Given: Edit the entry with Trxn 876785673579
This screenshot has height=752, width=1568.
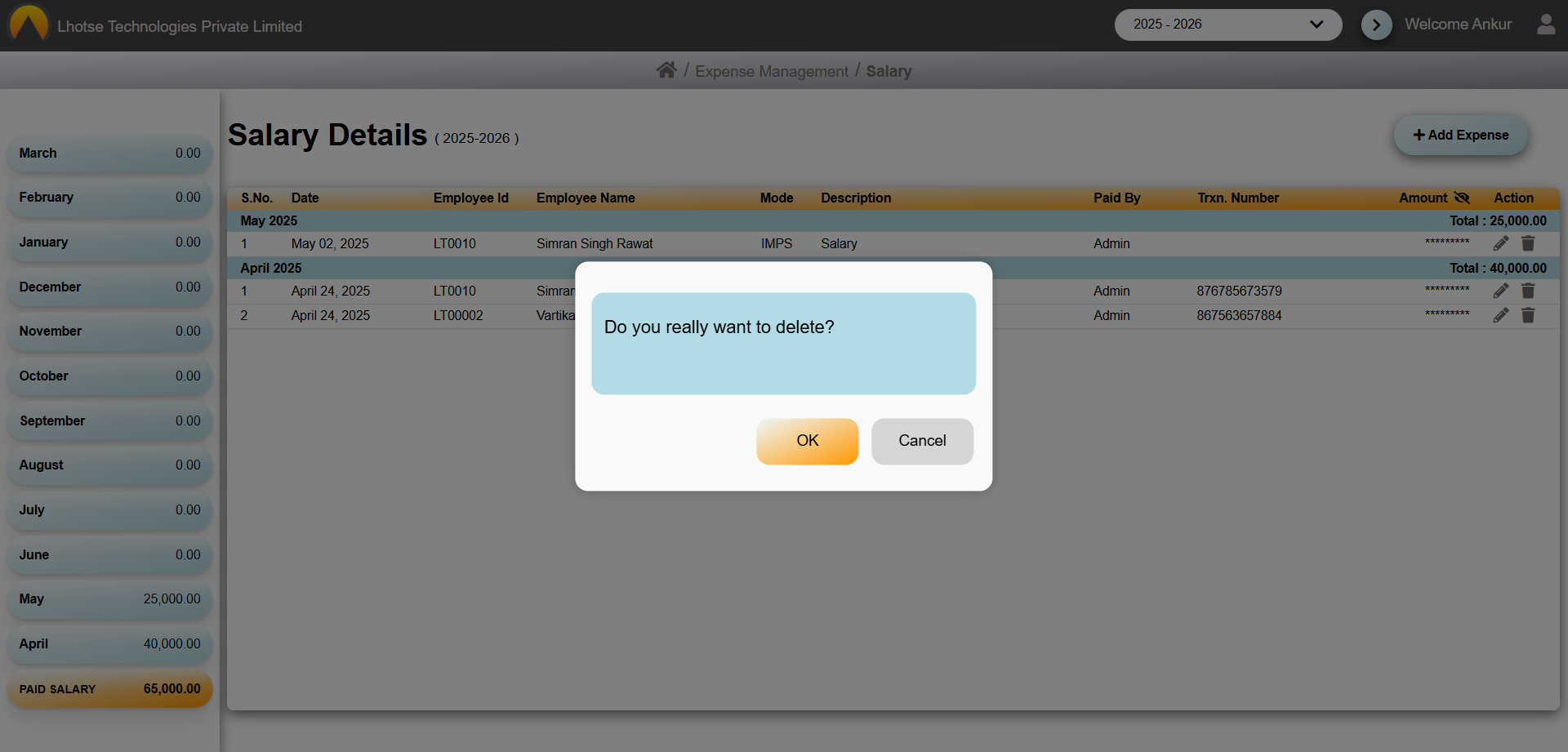Looking at the screenshot, I should [1501, 291].
